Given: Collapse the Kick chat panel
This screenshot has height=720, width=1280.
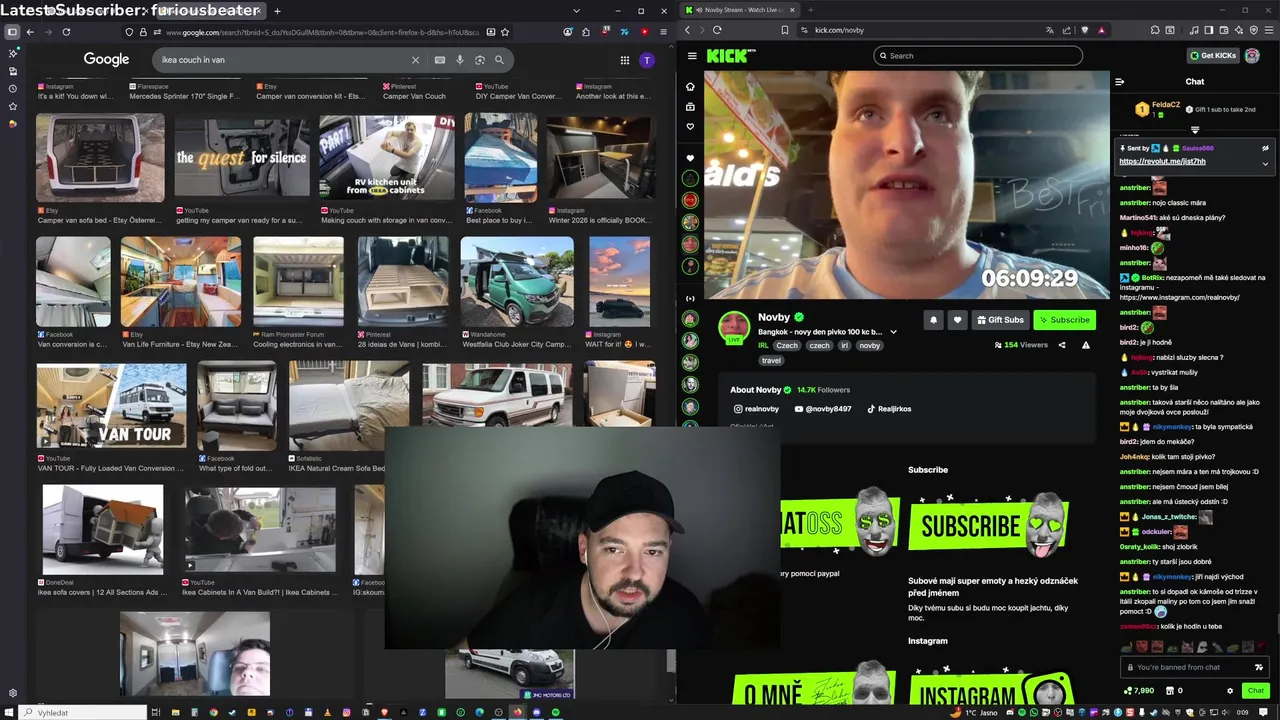Looking at the screenshot, I should pos(1120,82).
